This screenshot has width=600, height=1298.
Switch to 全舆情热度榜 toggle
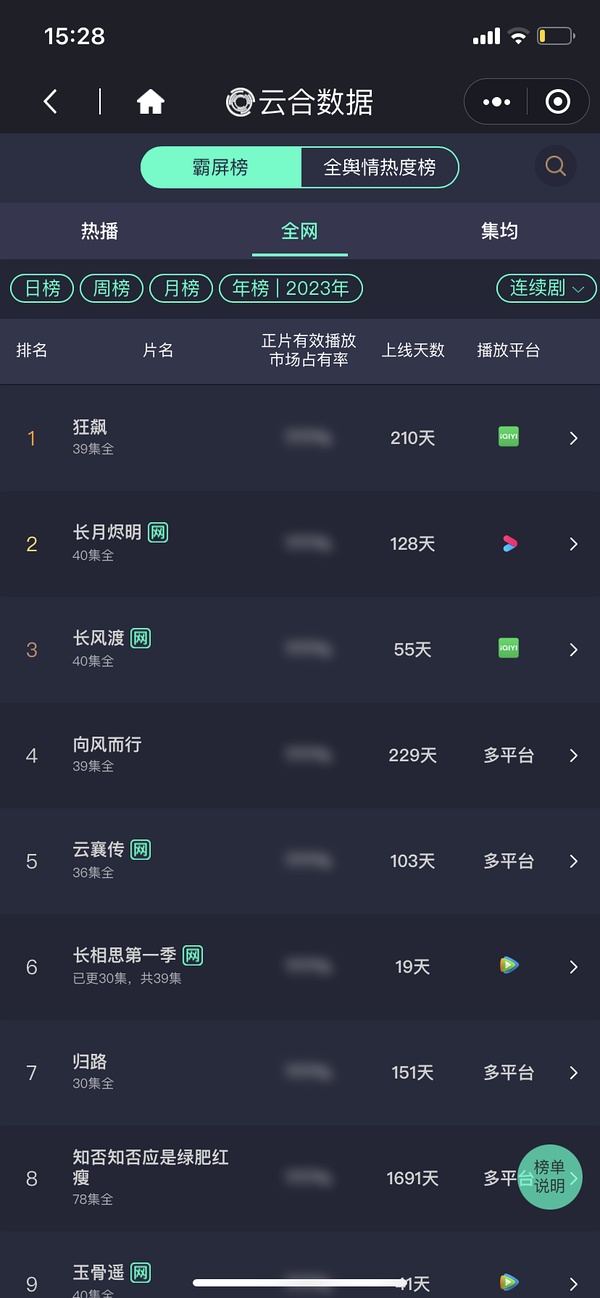(380, 167)
